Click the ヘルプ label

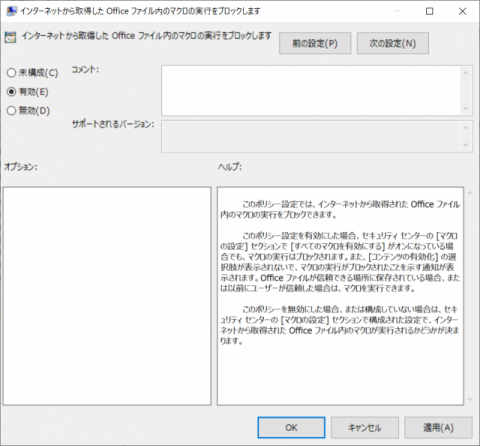pos(230,167)
